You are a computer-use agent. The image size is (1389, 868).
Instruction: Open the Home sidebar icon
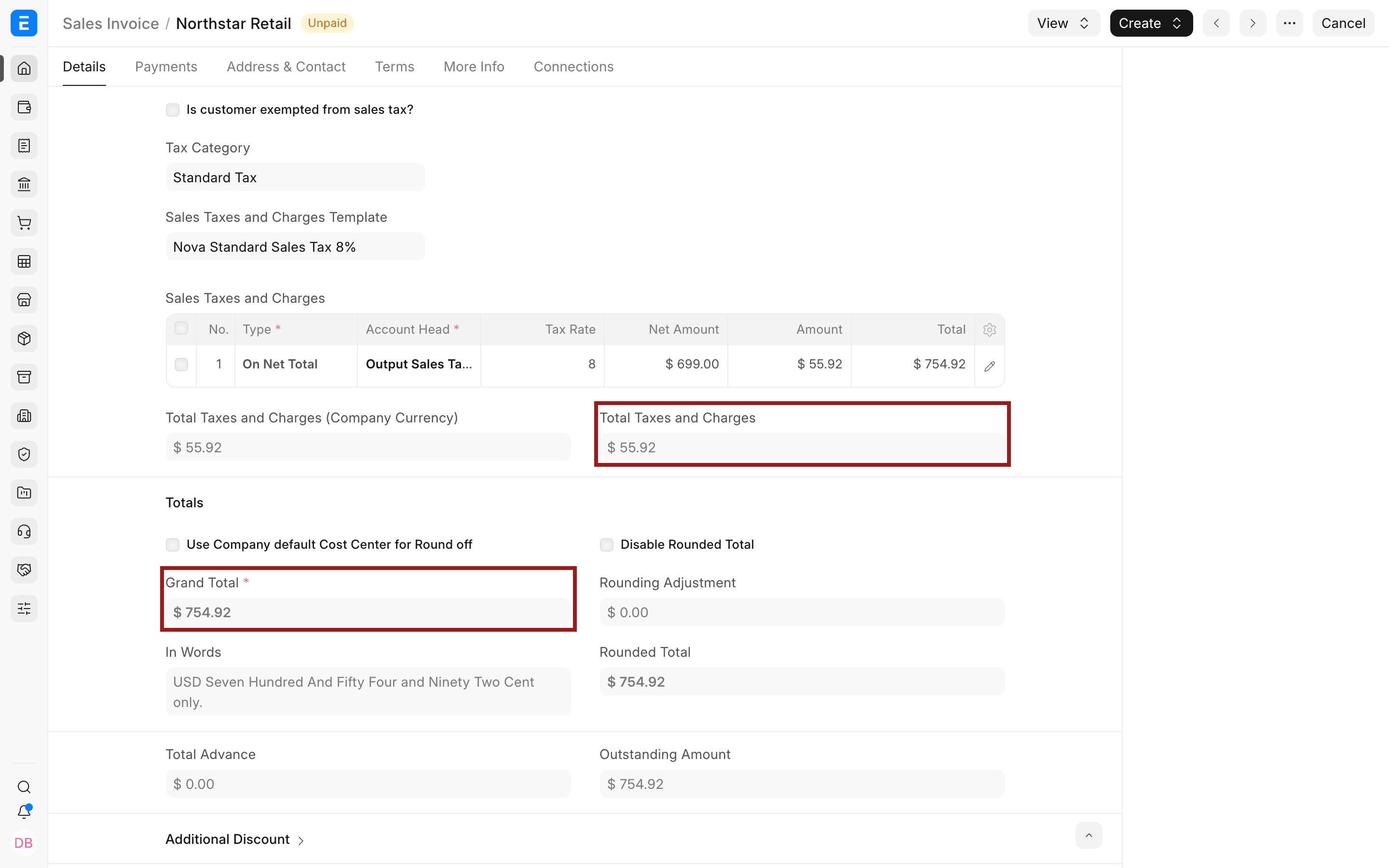pyautogui.click(x=24, y=68)
